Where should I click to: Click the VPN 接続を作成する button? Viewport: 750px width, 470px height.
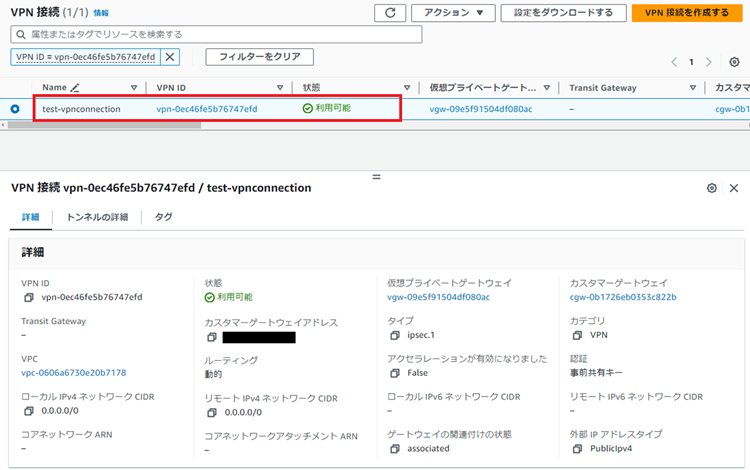click(686, 13)
